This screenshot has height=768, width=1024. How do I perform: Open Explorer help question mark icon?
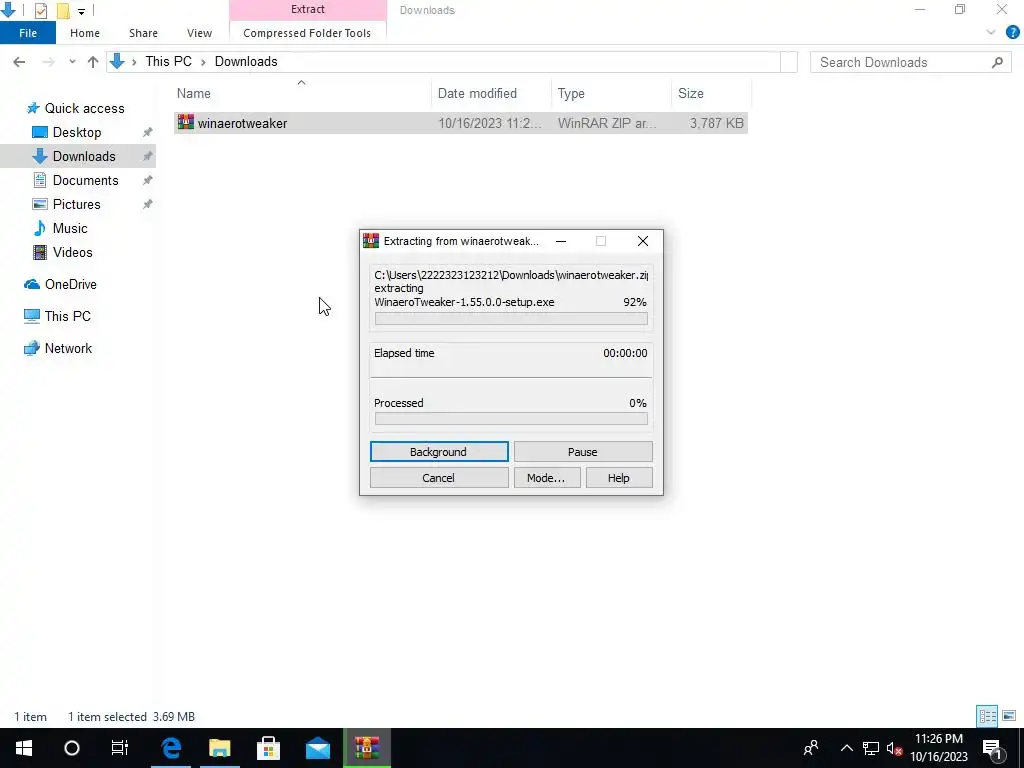pyautogui.click(x=1013, y=32)
